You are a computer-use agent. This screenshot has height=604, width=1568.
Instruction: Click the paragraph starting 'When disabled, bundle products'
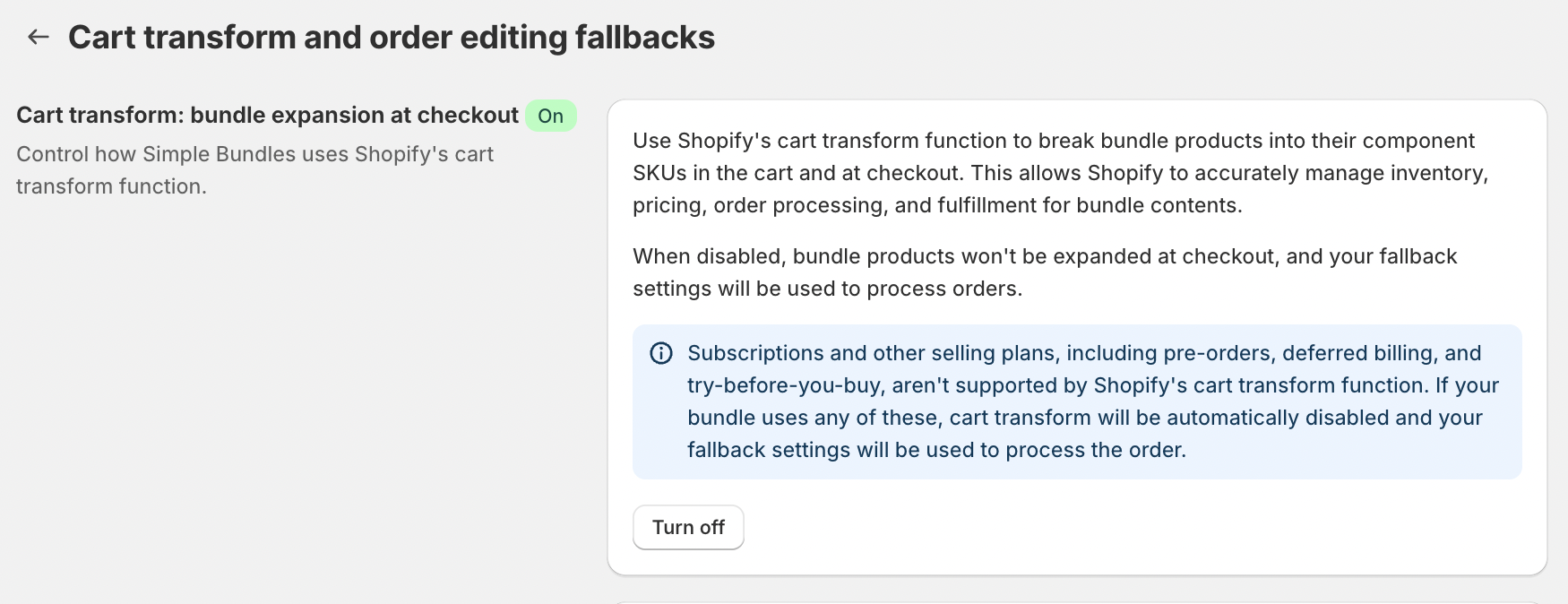pos(1045,256)
